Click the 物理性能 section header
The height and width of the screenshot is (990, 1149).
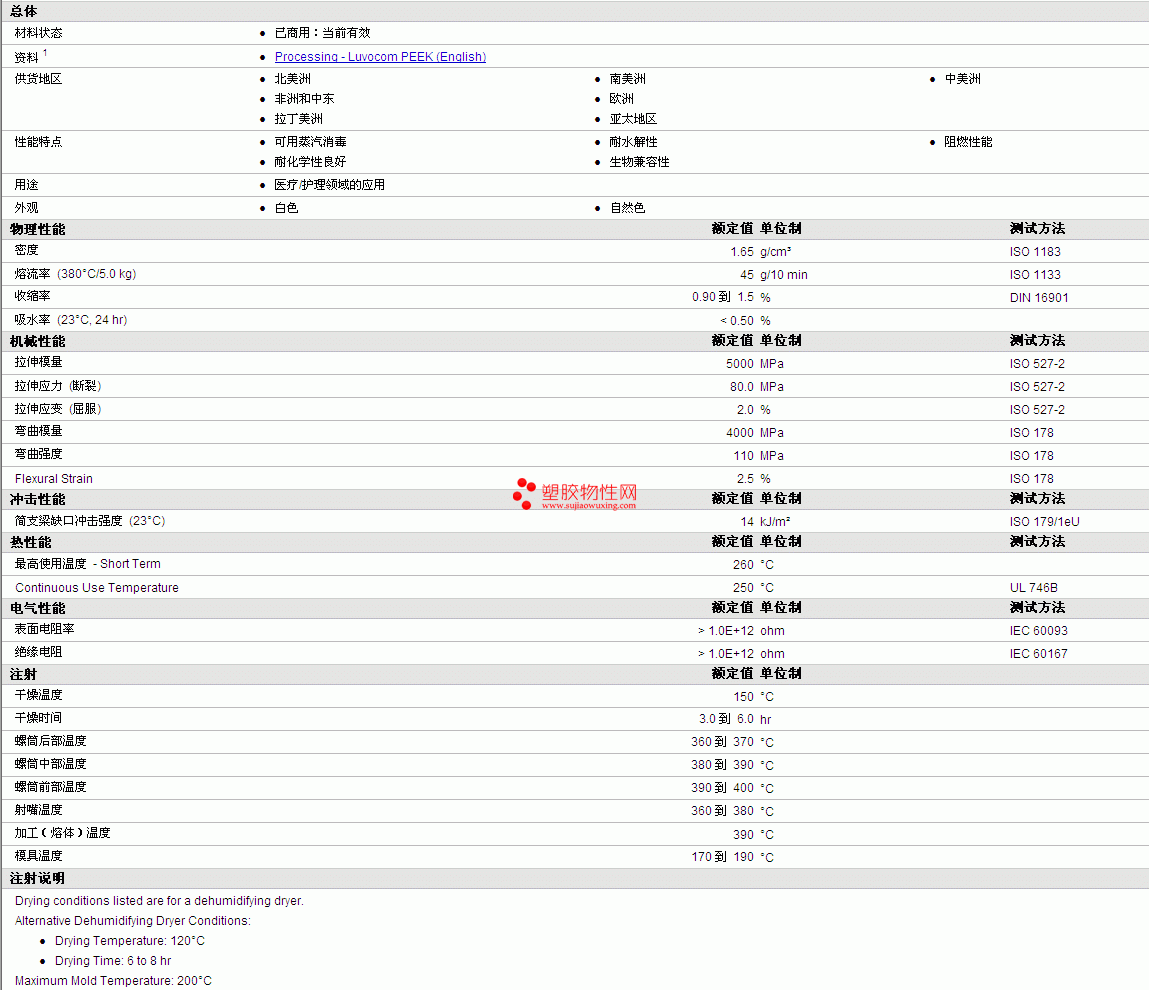(x=37, y=229)
